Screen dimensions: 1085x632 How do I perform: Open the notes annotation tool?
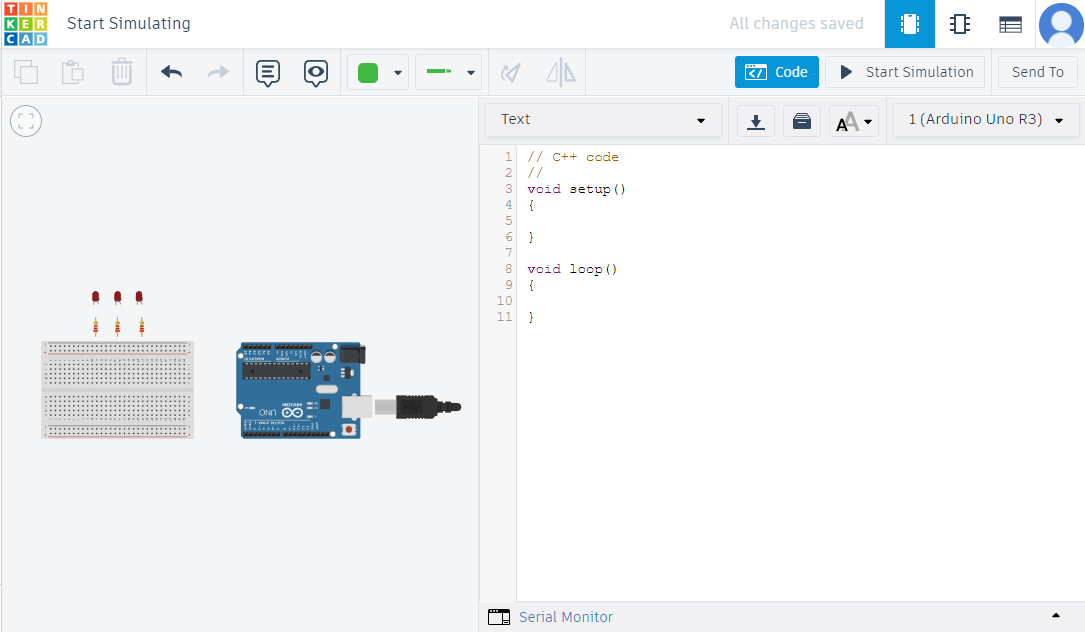click(x=267, y=71)
